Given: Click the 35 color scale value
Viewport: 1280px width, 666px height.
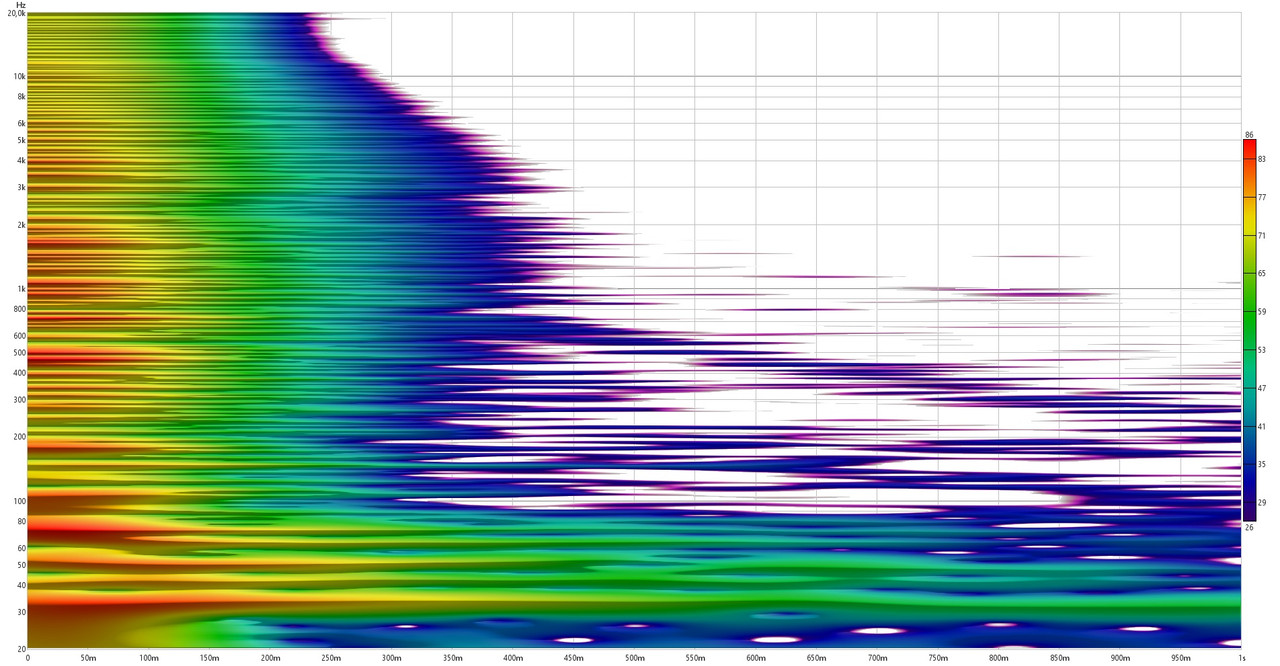Looking at the screenshot, I should click(1262, 465).
